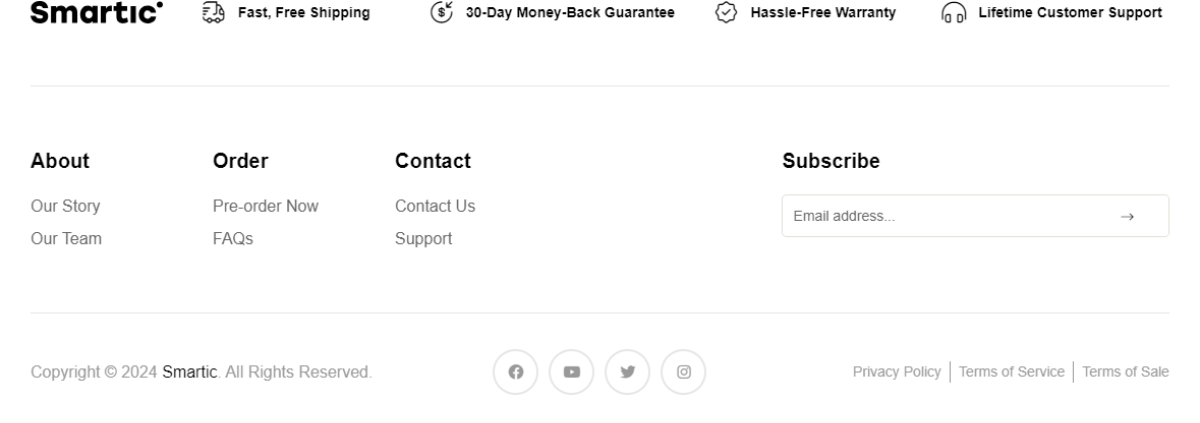Open the YouTube social icon
Viewport: 1200px width, 423px height.
coord(572,372)
